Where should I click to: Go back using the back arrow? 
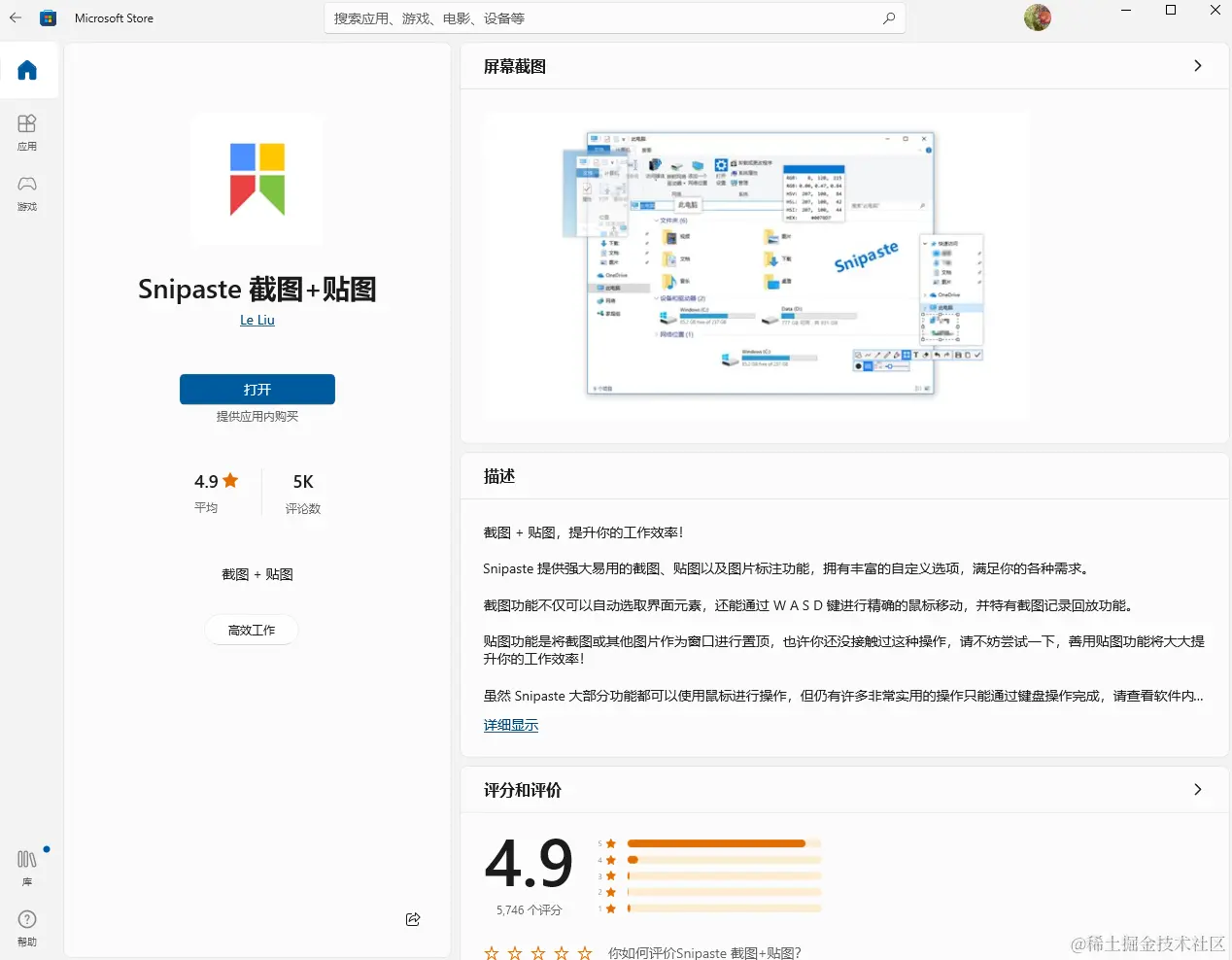click(16, 17)
